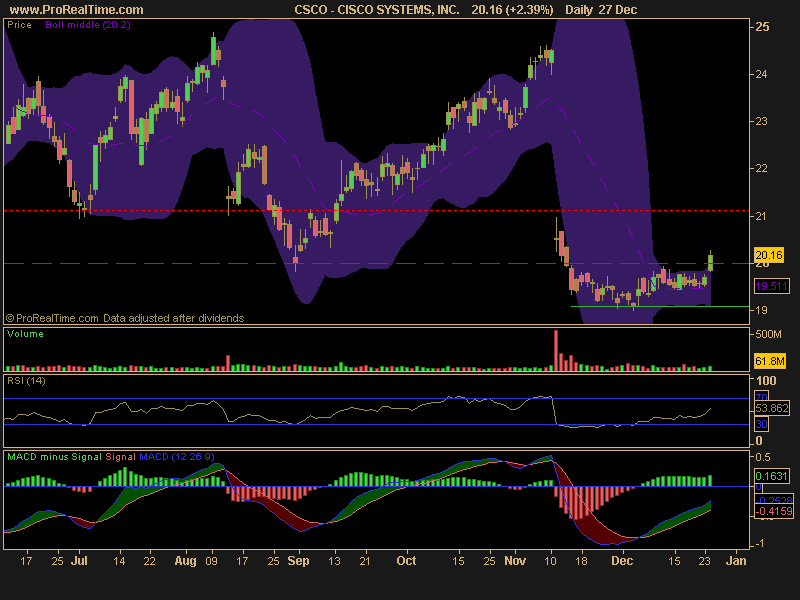Click the Sep month label on time axis
800x600 pixels.
298,561
